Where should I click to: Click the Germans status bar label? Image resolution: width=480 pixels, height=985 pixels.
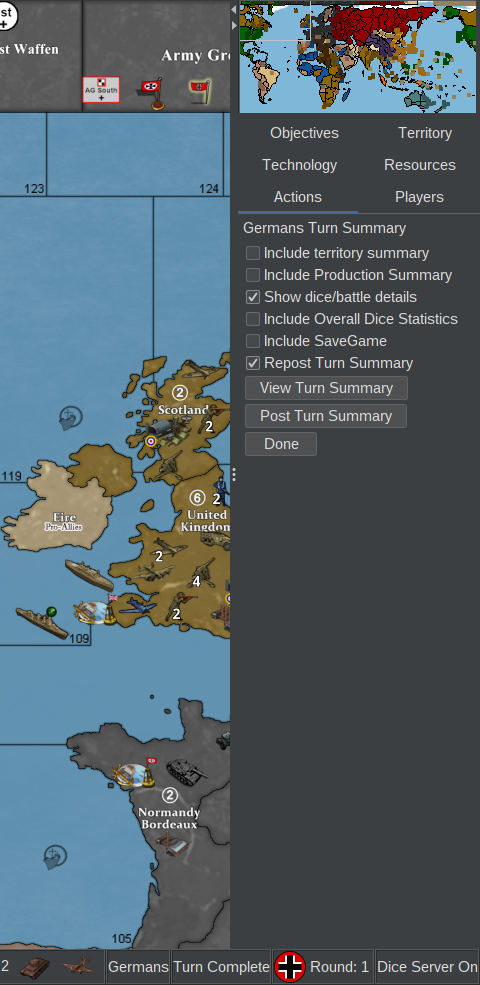click(x=138, y=967)
